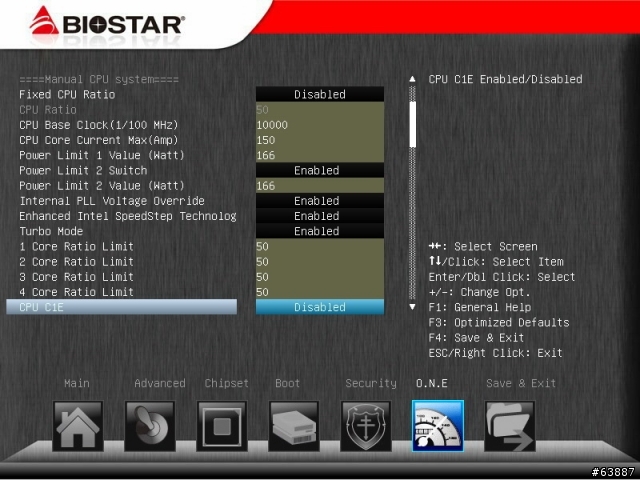
Task: Click CPU Core Current Max value 150
Action: coord(320,140)
